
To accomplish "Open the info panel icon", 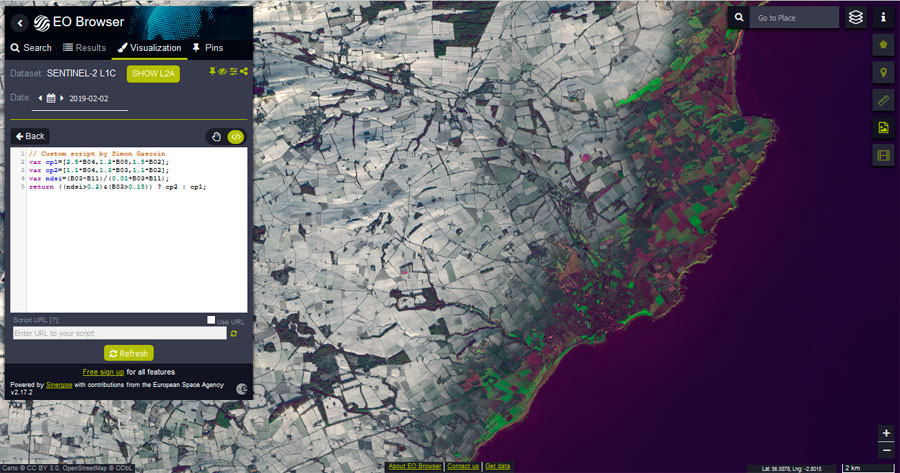I will 883,18.
